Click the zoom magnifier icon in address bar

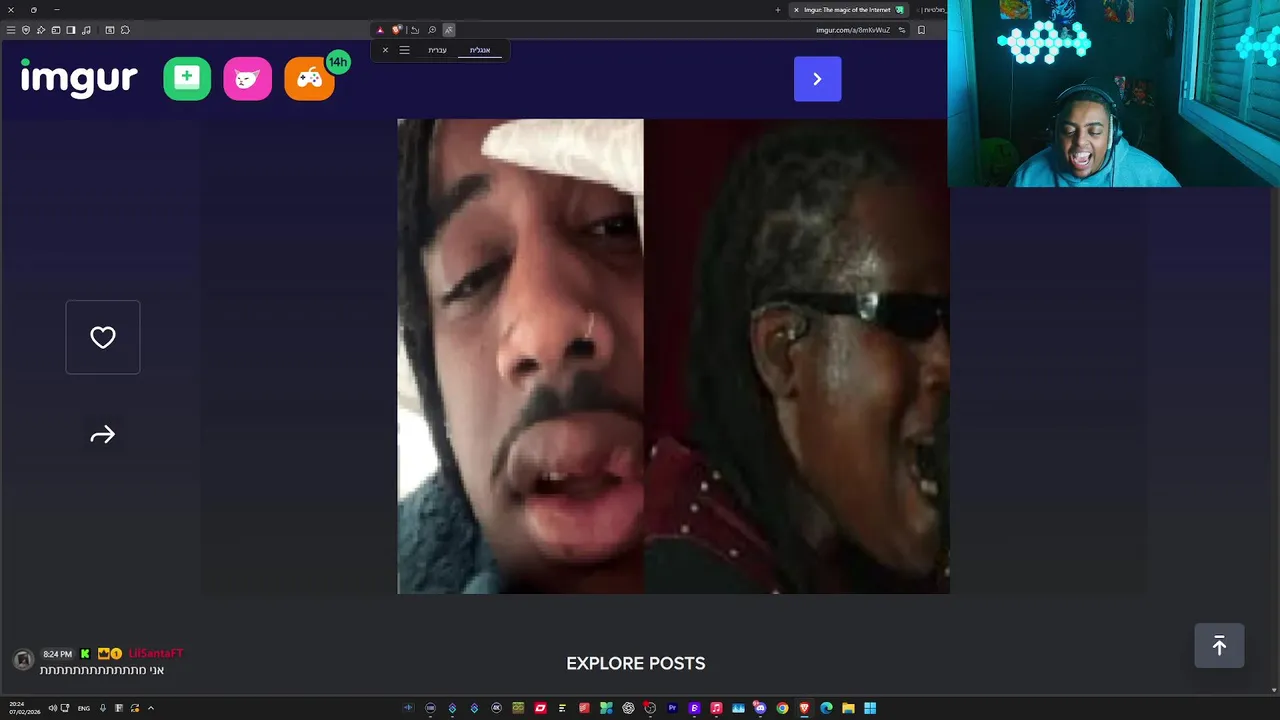[432, 30]
